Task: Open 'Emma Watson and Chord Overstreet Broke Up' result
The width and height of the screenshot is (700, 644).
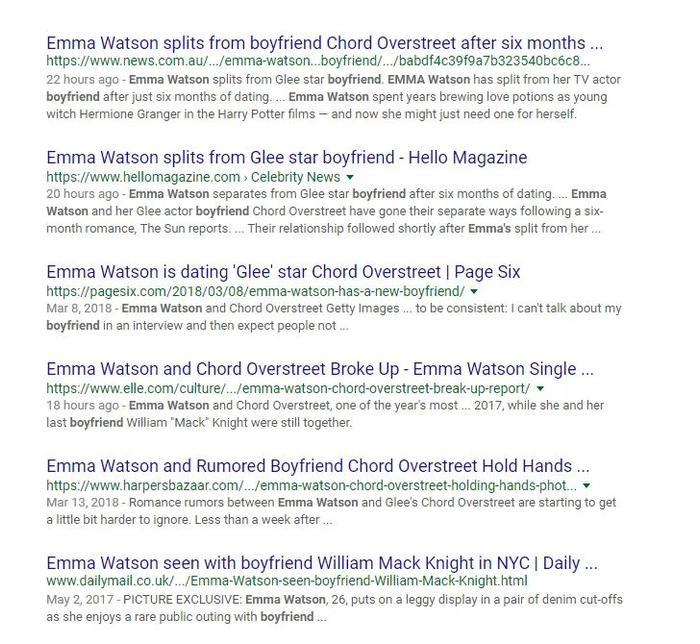Action: click(319, 369)
